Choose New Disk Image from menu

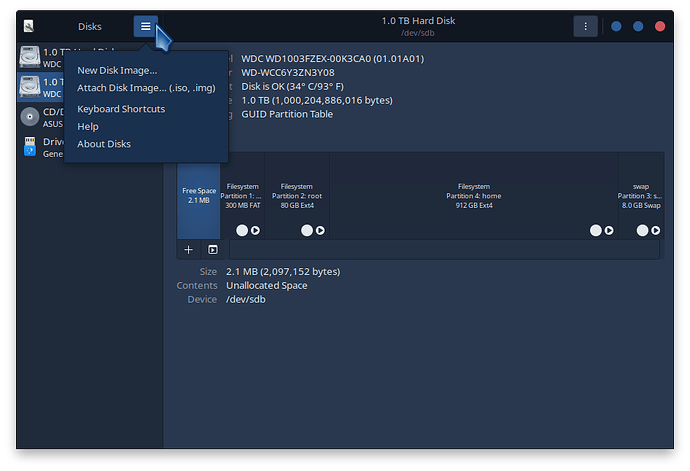(117, 70)
